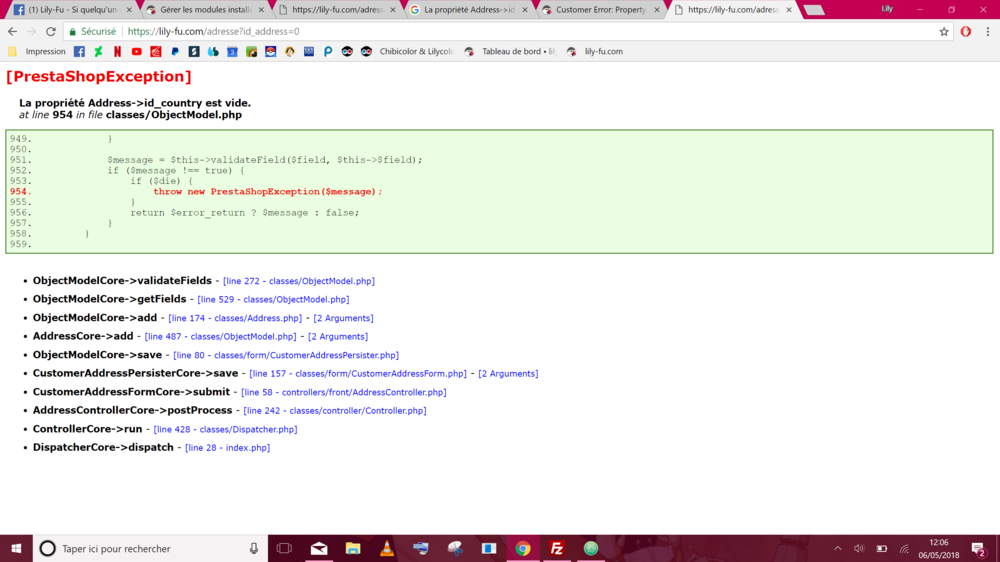Reload the current page
The width and height of the screenshot is (1000, 562).
coord(51,31)
